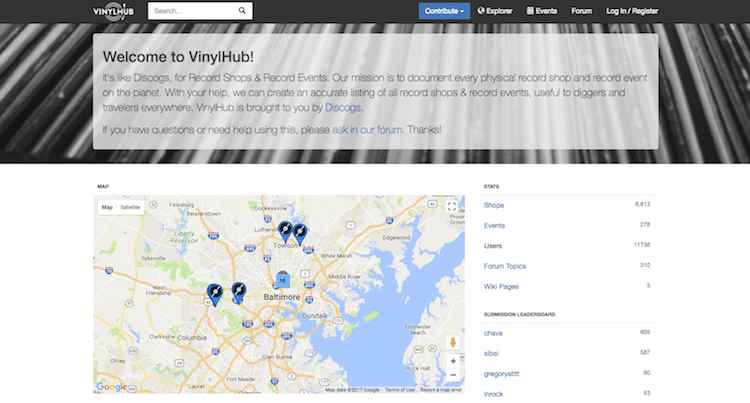Zoom in on the map
Screen dimensions: 750x403
[453, 361]
